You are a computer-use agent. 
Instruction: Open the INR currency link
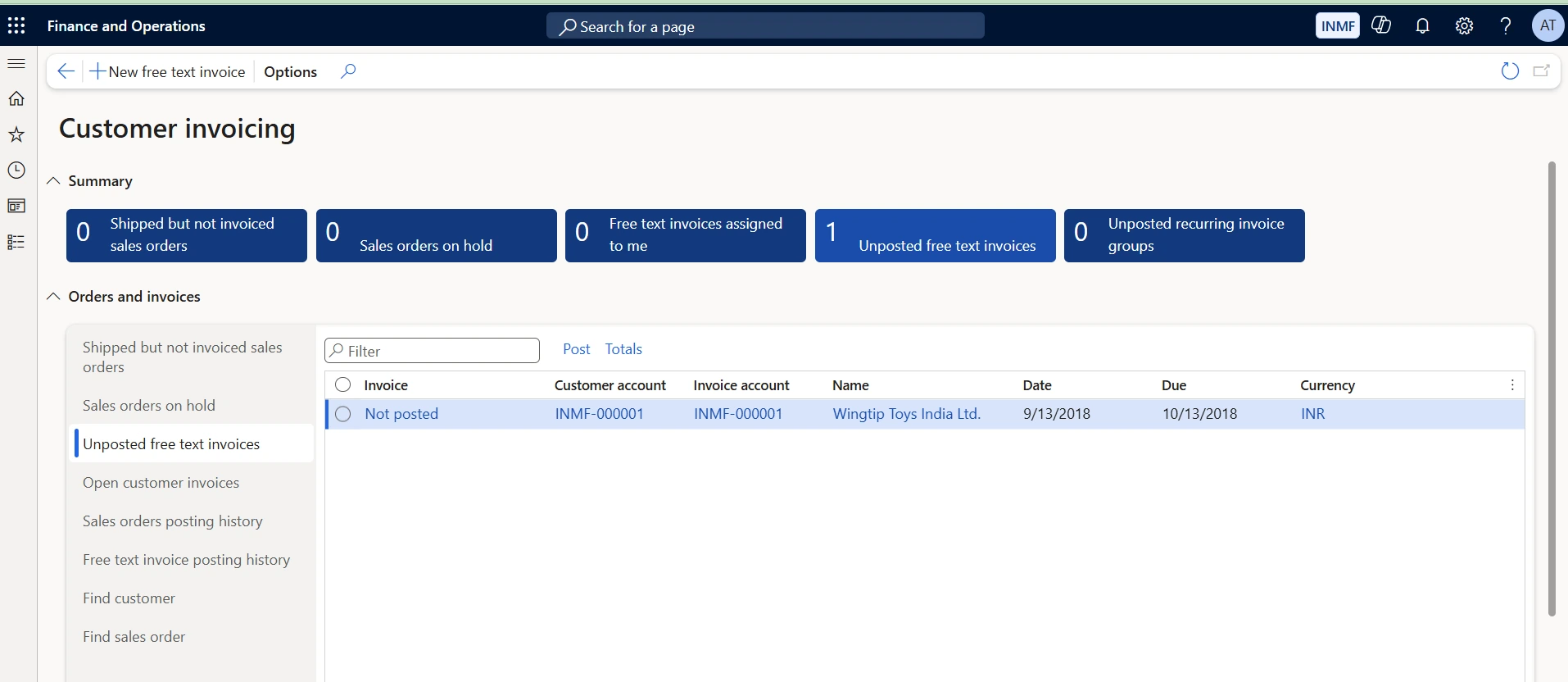pyautogui.click(x=1312, y=414)
